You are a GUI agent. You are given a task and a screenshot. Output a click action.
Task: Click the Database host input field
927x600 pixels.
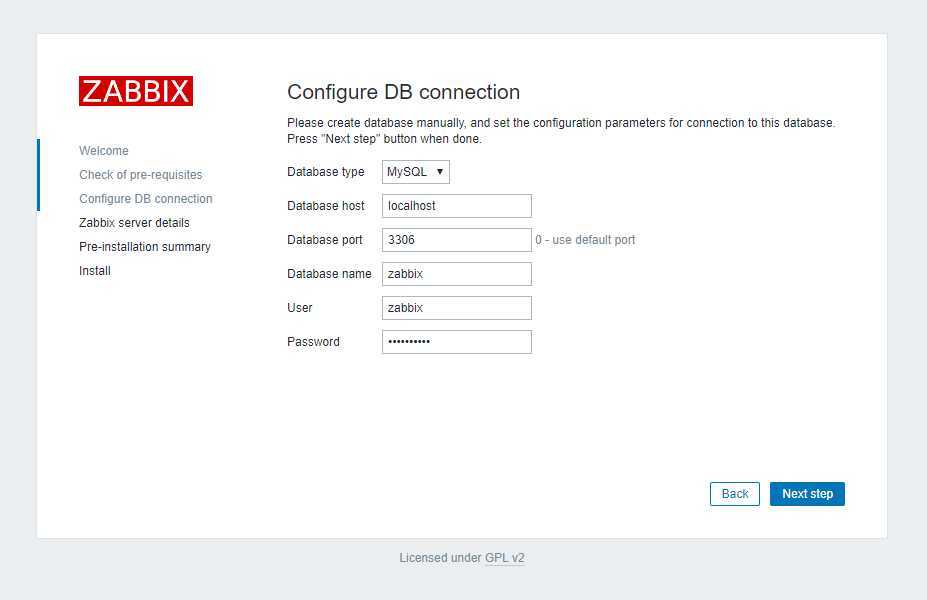(457, 206)
